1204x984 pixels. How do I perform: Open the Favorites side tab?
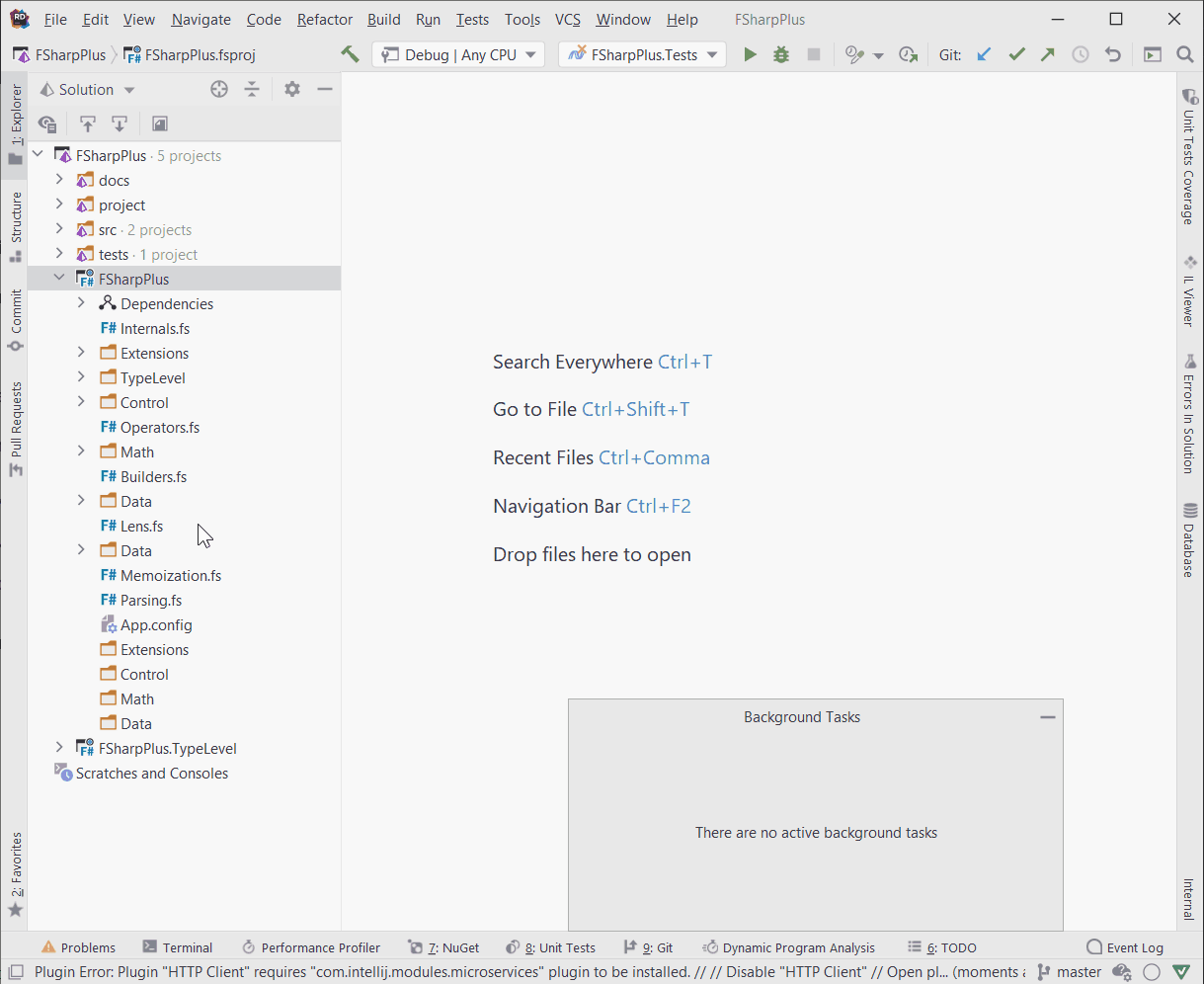click(x=15, y=875)
